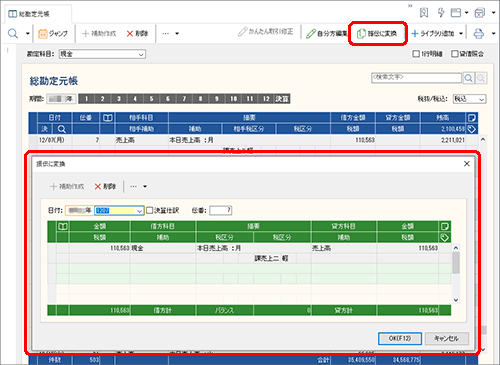This screenshot has height=365, width=500.
Task: Click the 本日売上高 description cell in dialog
Action: 253,248
